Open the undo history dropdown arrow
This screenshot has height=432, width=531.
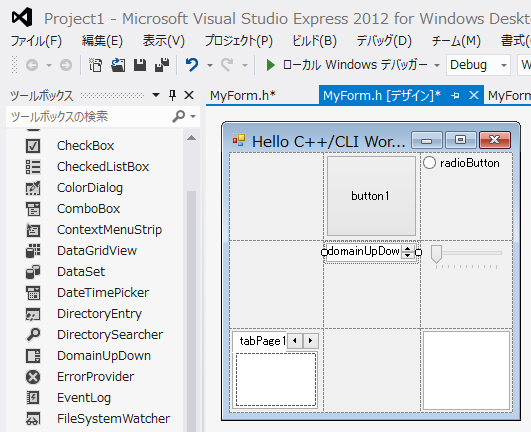(x=210, y=65)
